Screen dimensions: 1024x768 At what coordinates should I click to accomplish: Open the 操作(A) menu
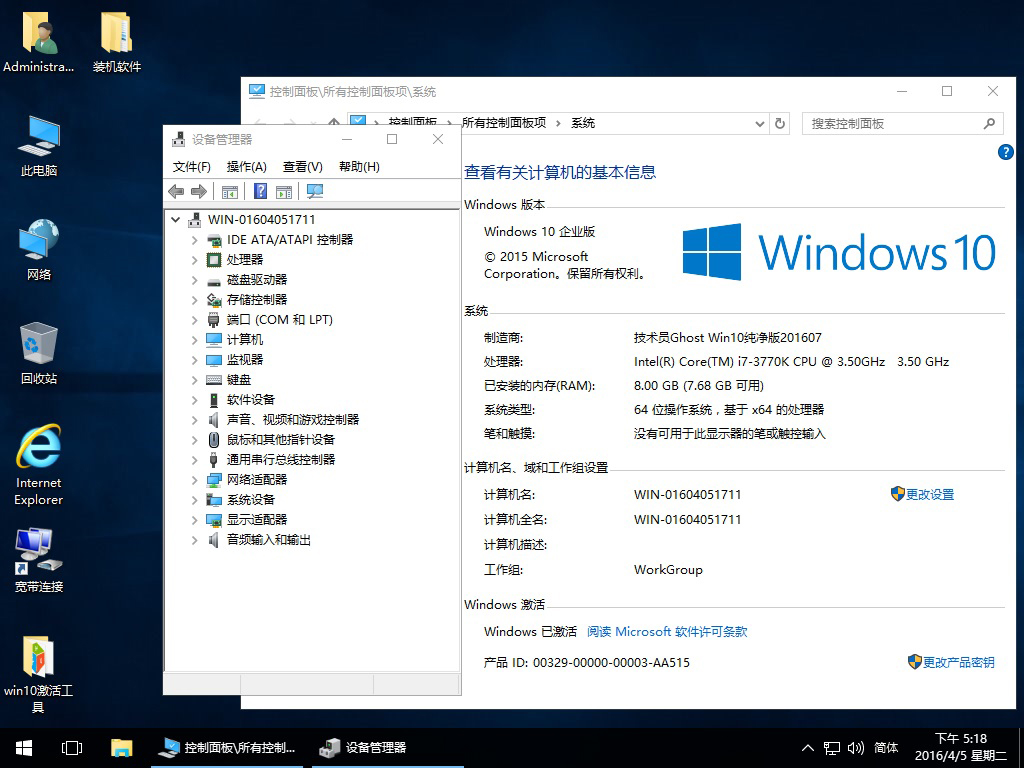point(246,167)
